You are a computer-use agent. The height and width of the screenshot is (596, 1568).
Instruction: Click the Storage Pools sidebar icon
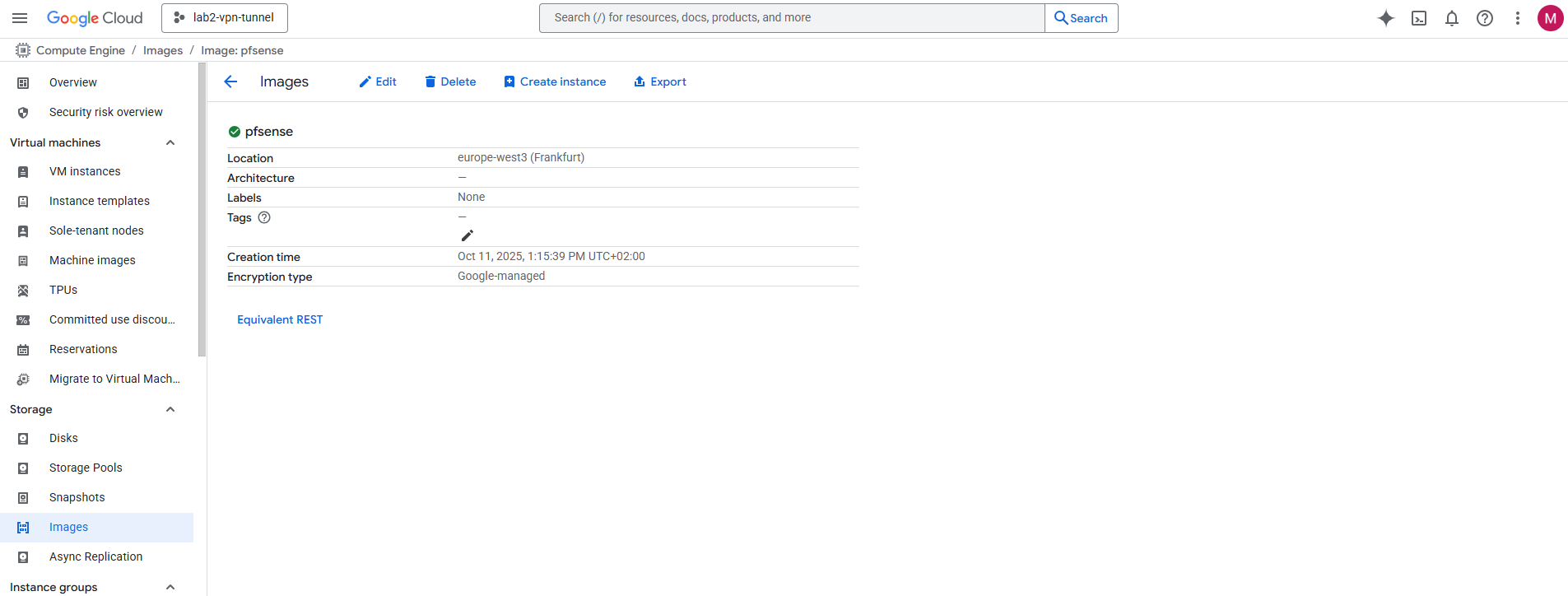(x=23, y=468)
